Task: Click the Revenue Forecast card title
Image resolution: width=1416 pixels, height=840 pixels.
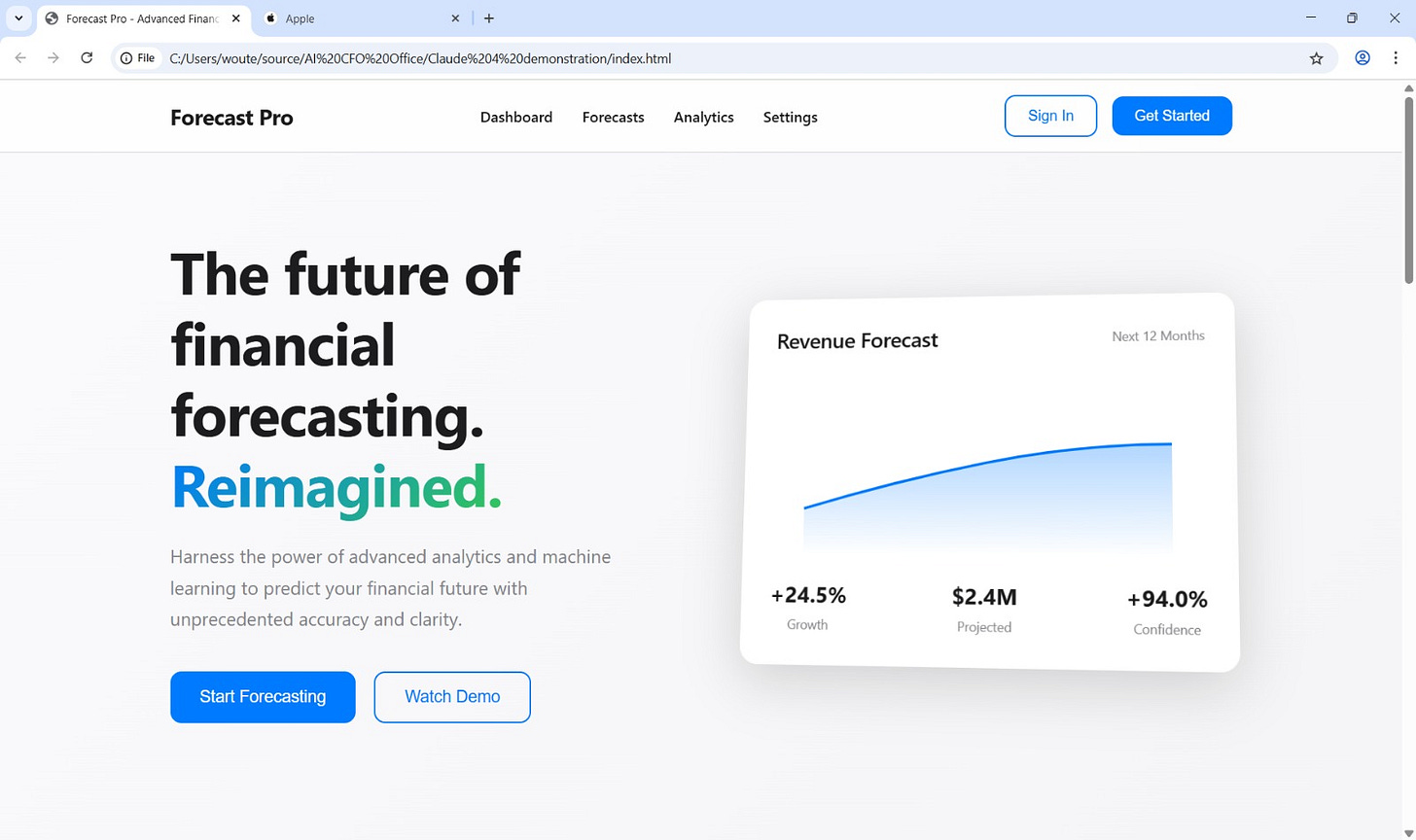Action: [857, 341]
